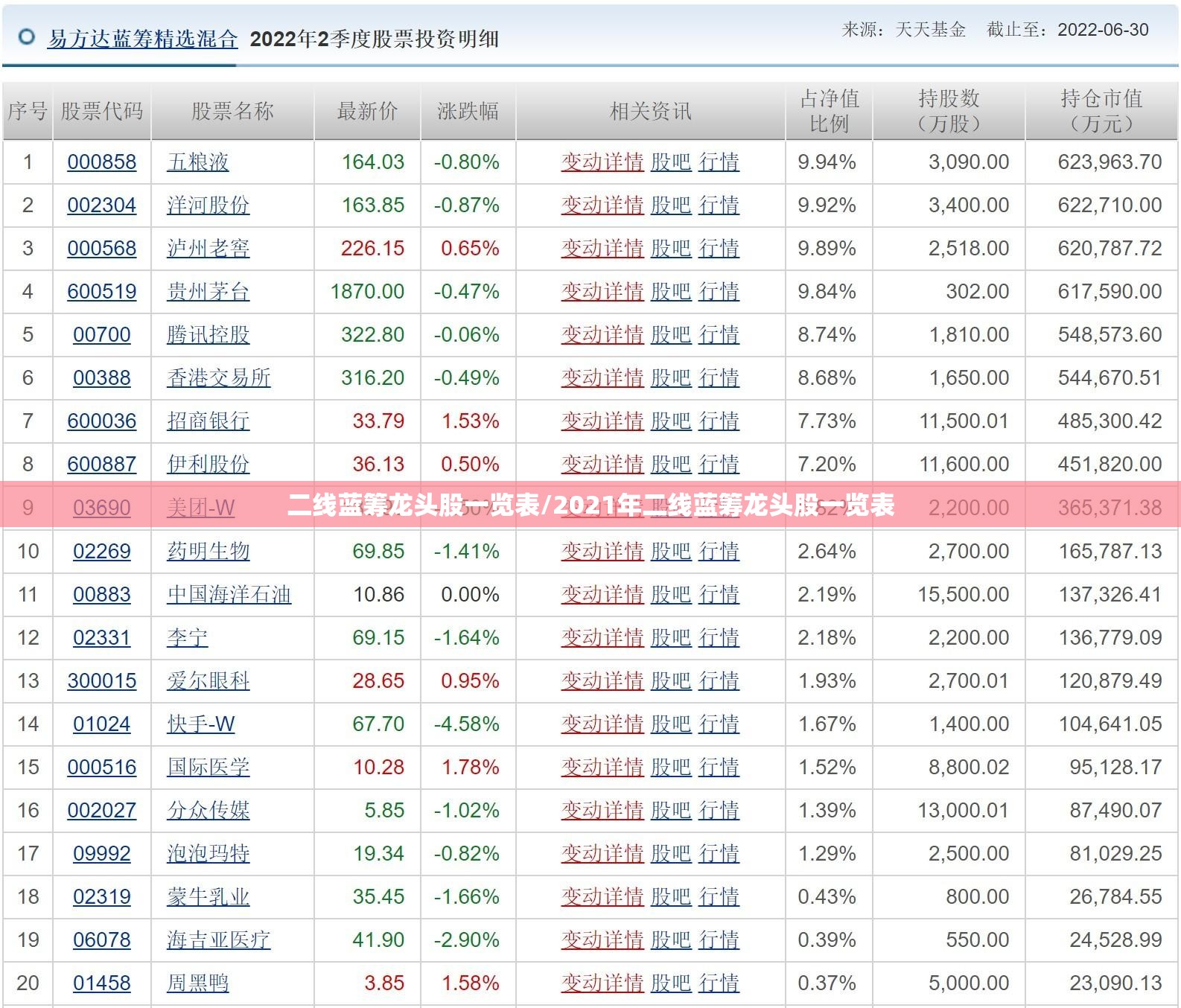This screenshot has width=1181, height=1008.
Task: Open 变动详情 for 香港交易所 row
Action: (602, 377)
